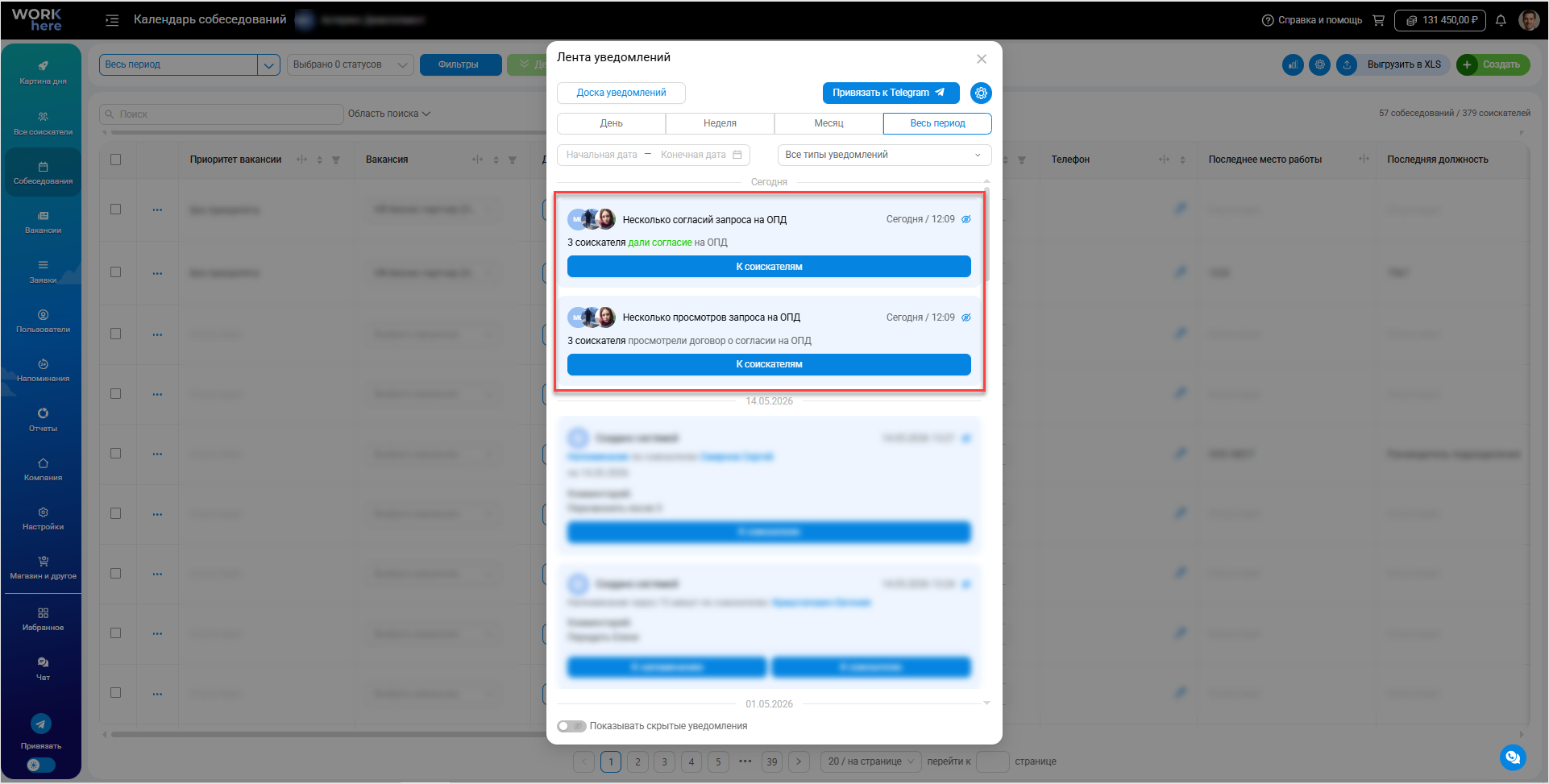This screenshot has height=784, width=1549.
Task: Select the Весь период tab in notifications
Action: click(x=937, y=123)
